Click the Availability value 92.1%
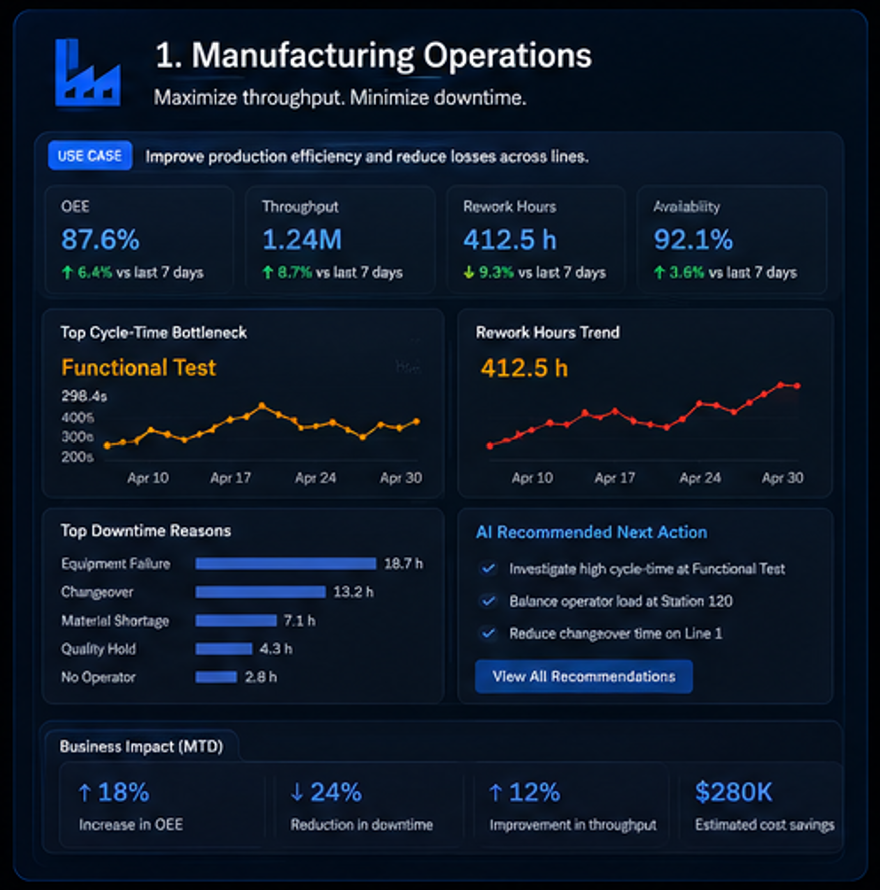Viewport: 880px width, 890px height. (x=693, y=240)
